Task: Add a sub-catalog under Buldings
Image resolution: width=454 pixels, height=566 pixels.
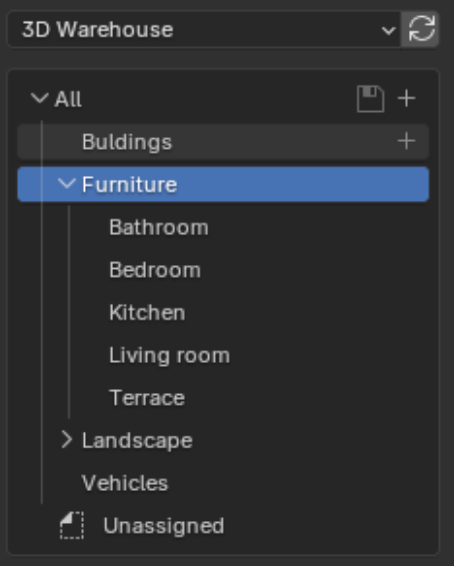Action: [x=406, y=141]
